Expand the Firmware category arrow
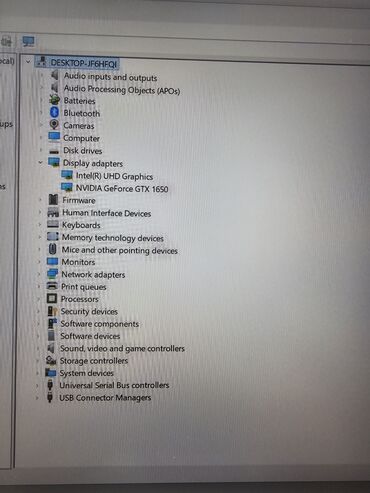This screenshot has height=493, width=370. [x=40, y=200]
